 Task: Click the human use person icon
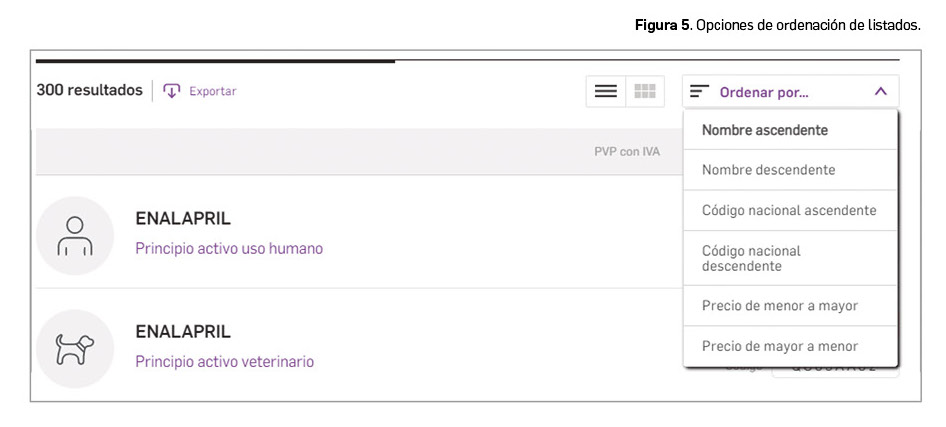tap(75, 235)
